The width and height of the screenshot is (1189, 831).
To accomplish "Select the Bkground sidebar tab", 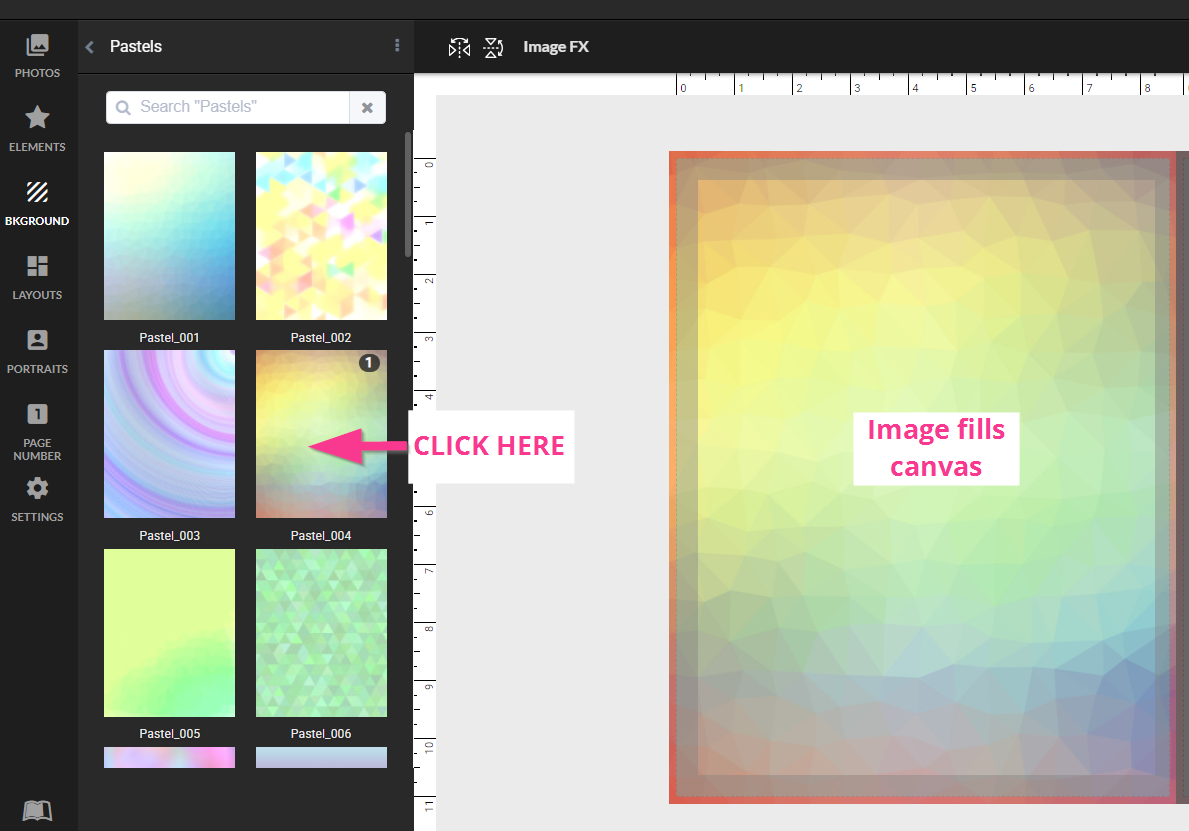I will click(37, 204).
